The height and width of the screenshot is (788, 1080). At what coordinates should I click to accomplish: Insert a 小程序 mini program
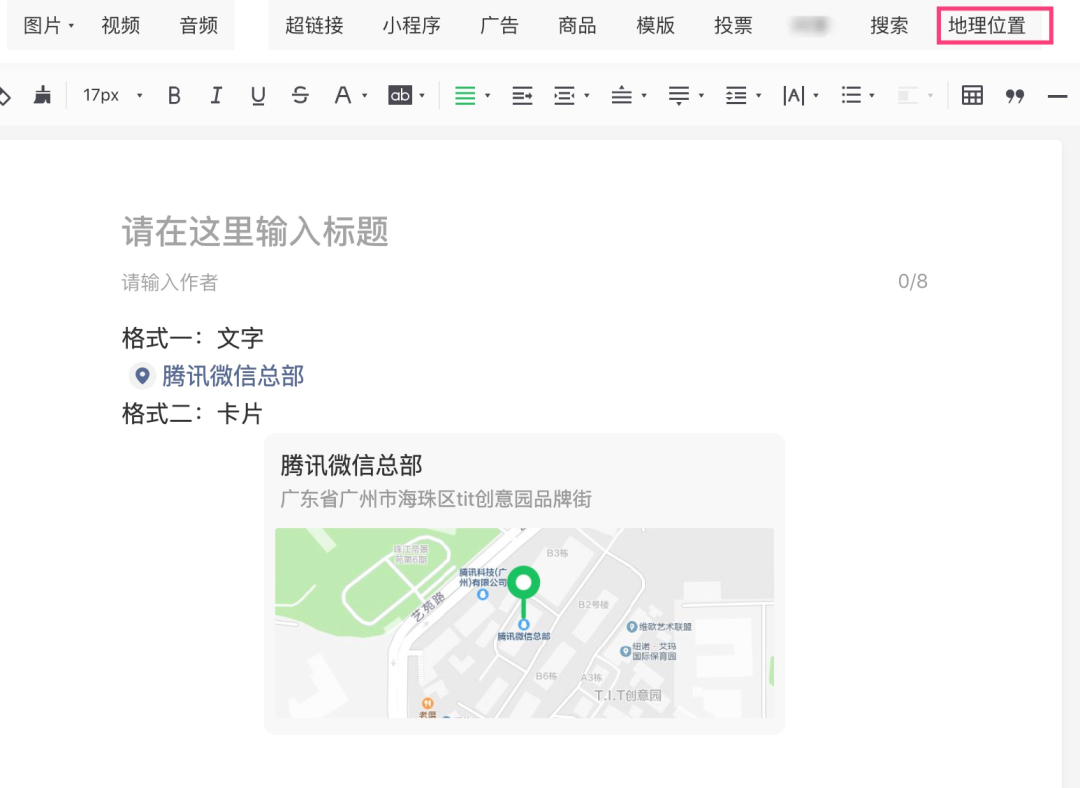412,25
